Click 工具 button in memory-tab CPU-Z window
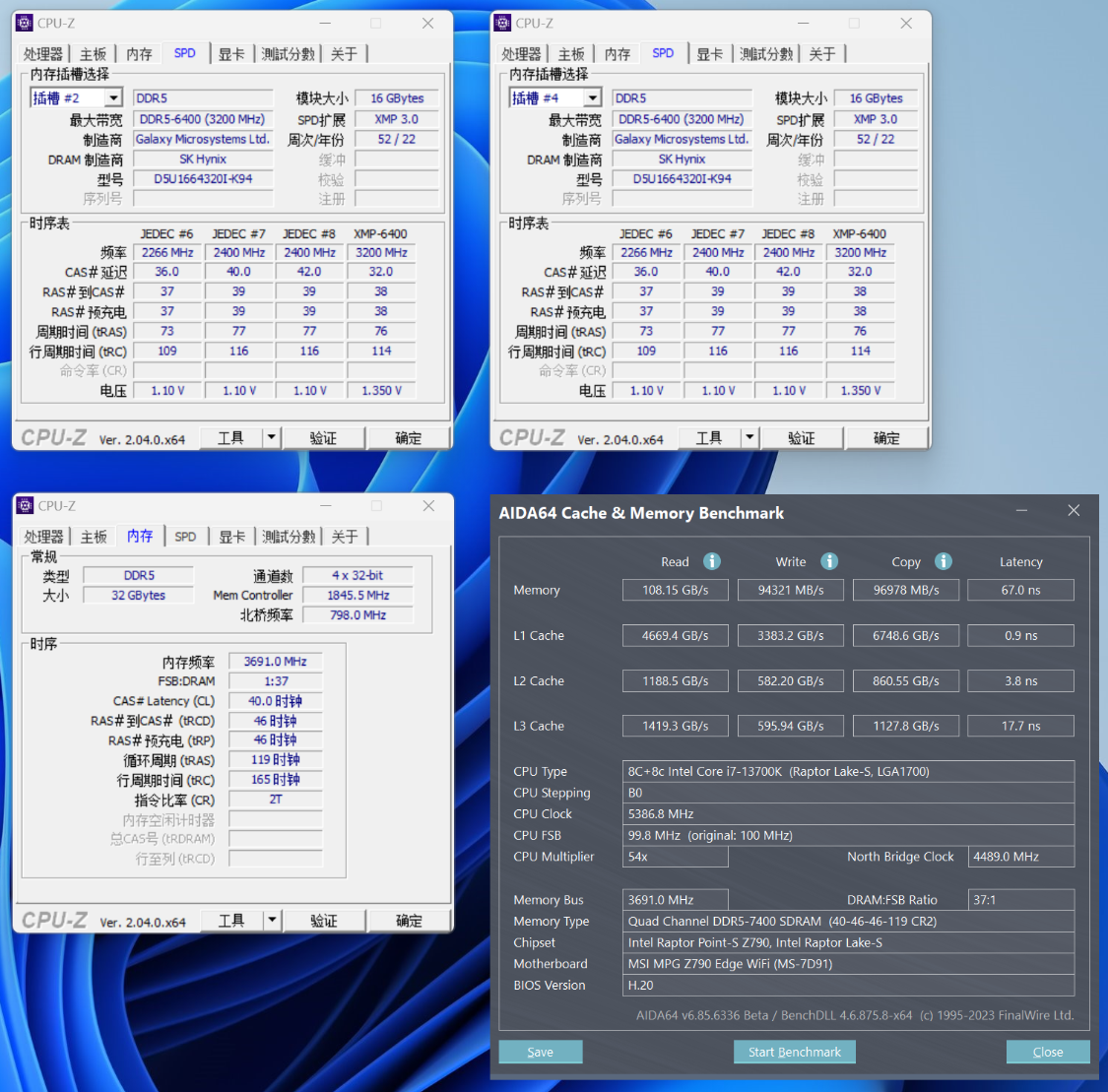This screenshot has height=1092, width=1108. tap(231, 921)
